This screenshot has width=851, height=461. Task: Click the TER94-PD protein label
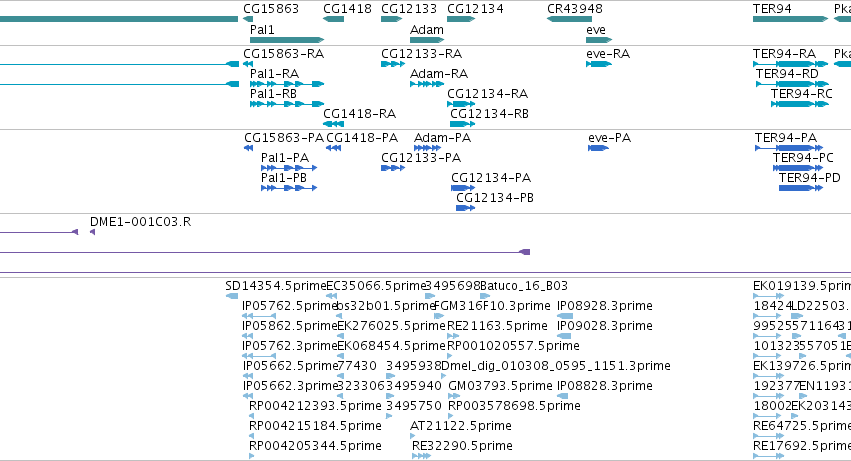[810, 178]
